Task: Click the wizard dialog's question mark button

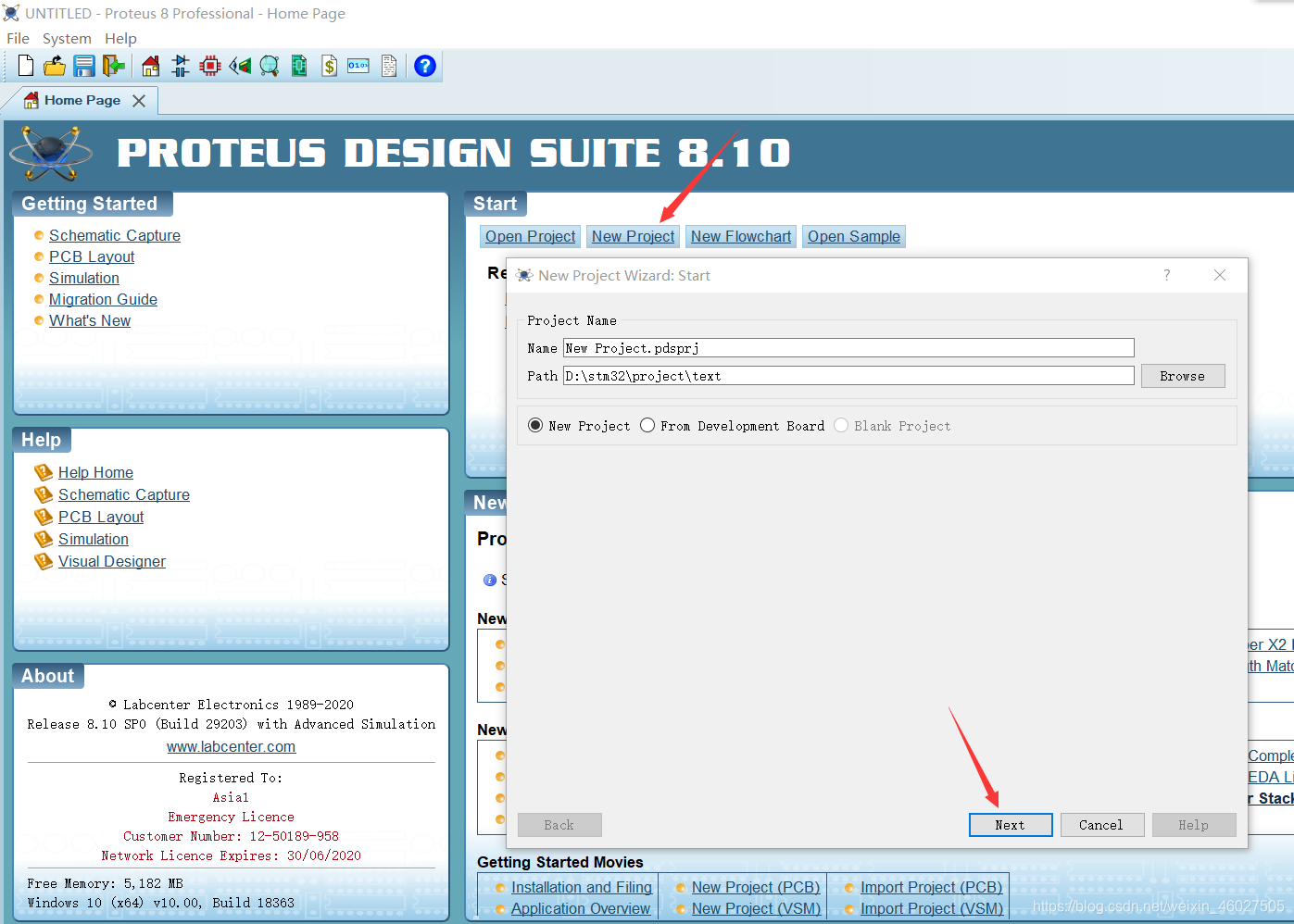Action: coord(1167,275)
